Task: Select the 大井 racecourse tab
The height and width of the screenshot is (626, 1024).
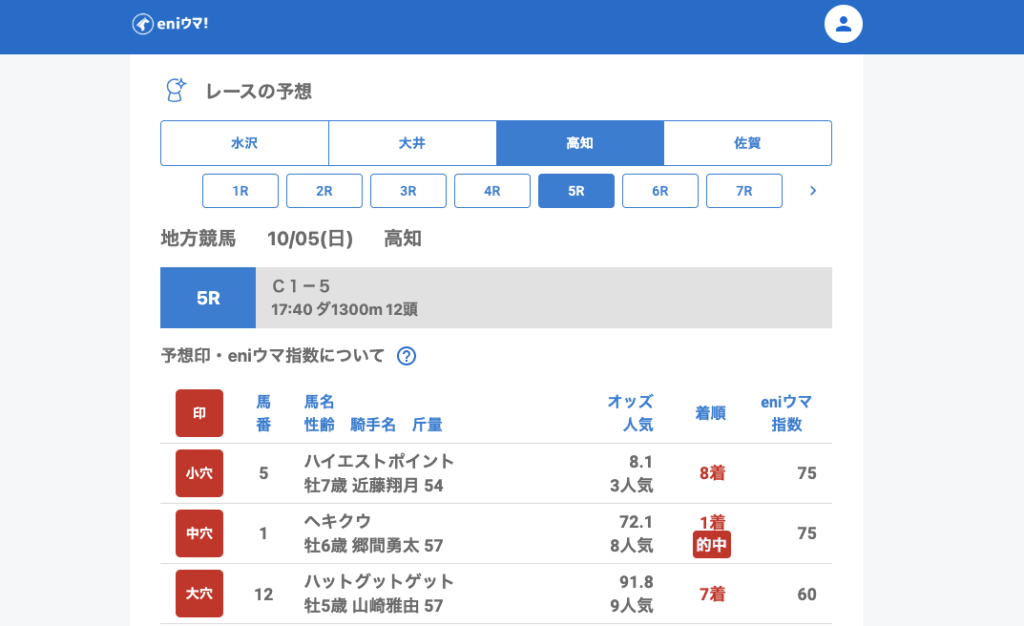Action: [x=412, y=143]
